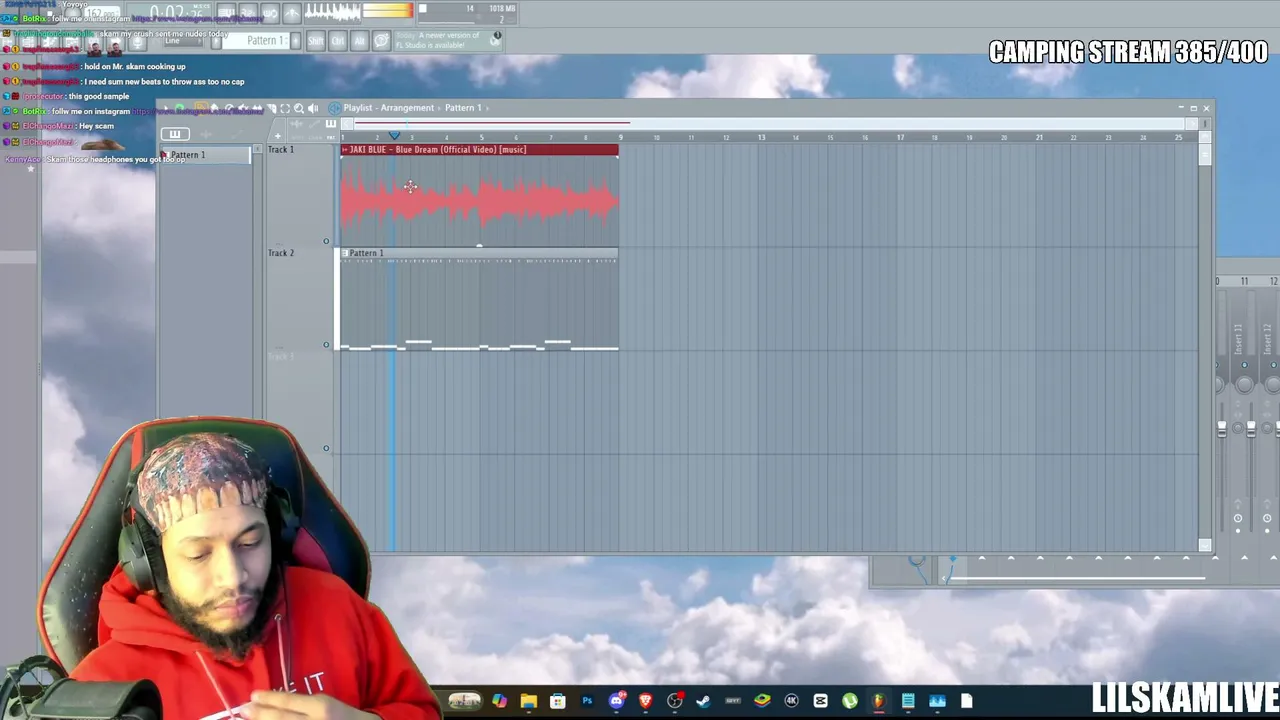Click the latency clock icon on Insert 11
The width and height of the screenshot is (1280, 720).
click(x=1238, y=518)
